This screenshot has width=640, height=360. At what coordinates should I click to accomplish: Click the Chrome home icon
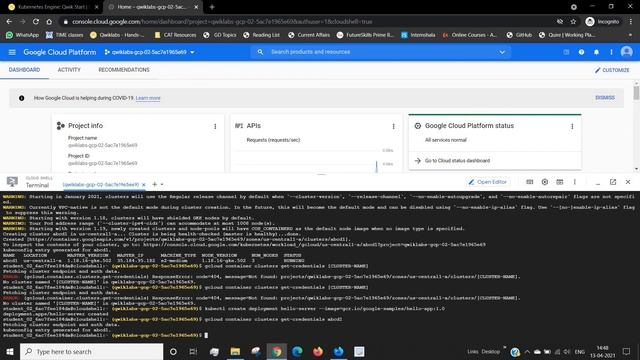[49, 21]
